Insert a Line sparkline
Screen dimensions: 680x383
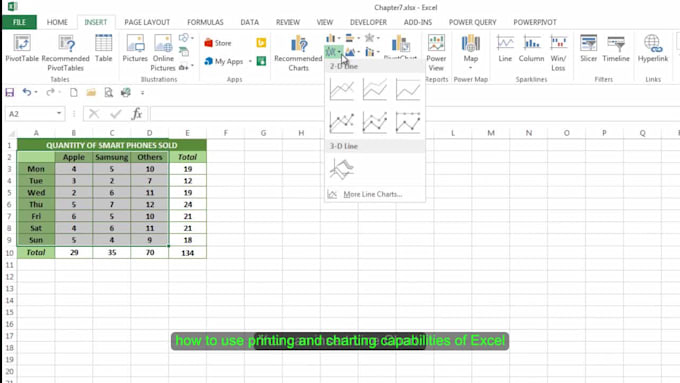[x=505, y=49]
